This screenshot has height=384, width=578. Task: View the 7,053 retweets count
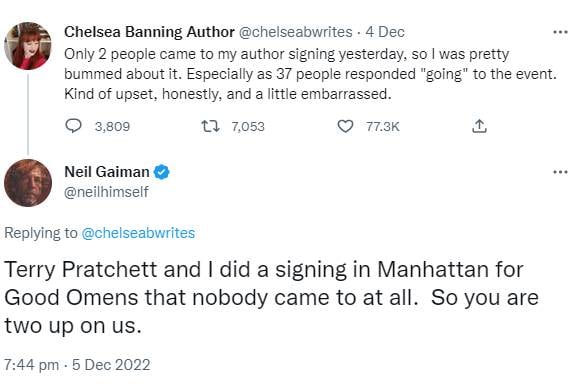tap(248, 127)
